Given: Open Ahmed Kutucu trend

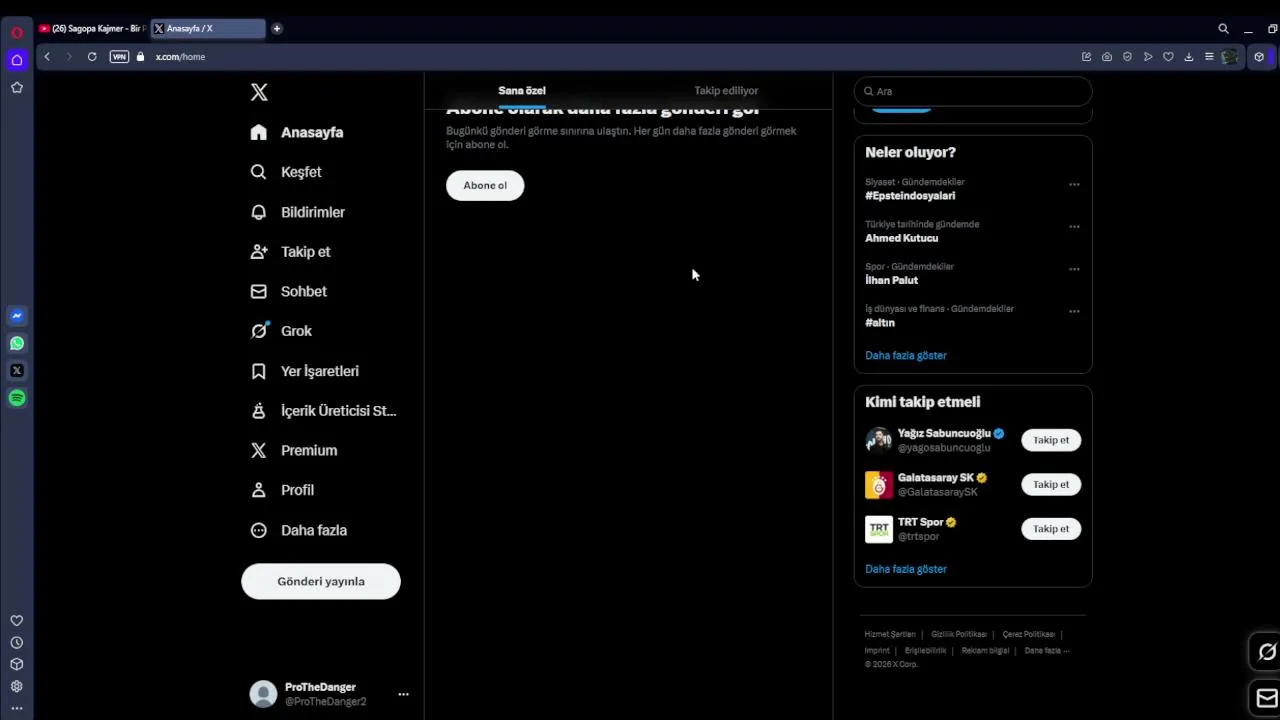Looking at the screenshot, I should (901, 238).
